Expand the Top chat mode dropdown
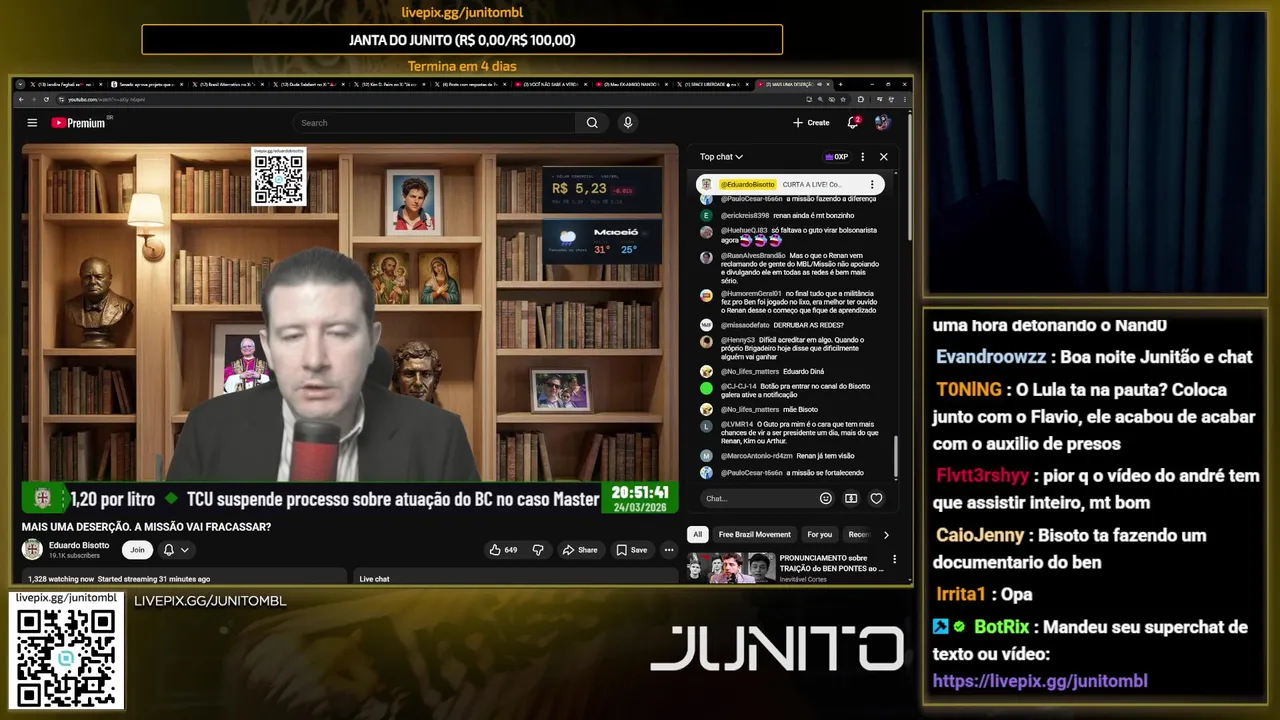Viewport: 1280px width, 720px height. click(721, 157)
